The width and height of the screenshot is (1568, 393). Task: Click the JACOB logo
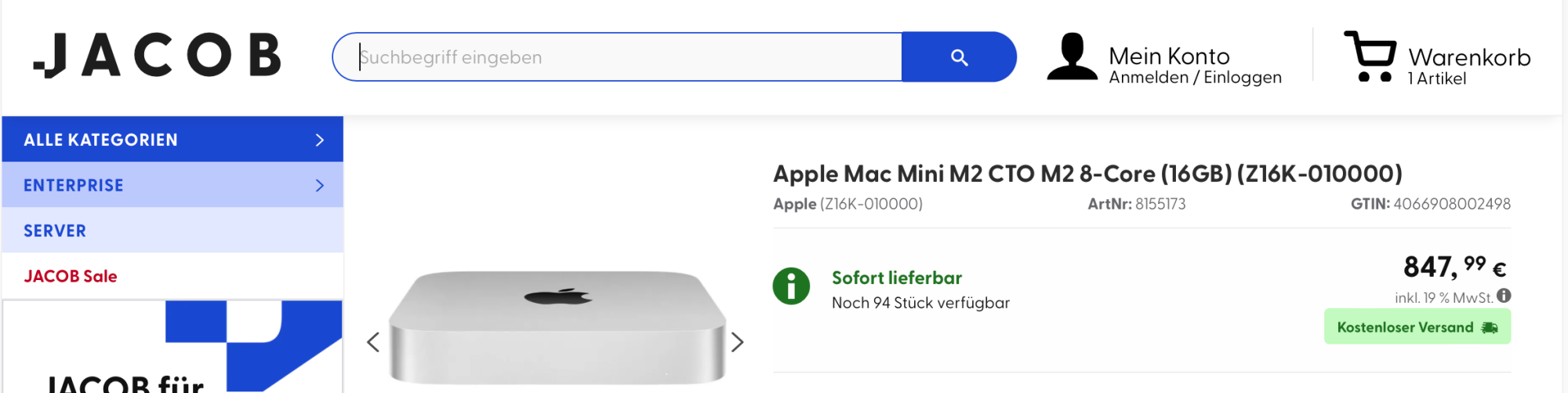157,56
